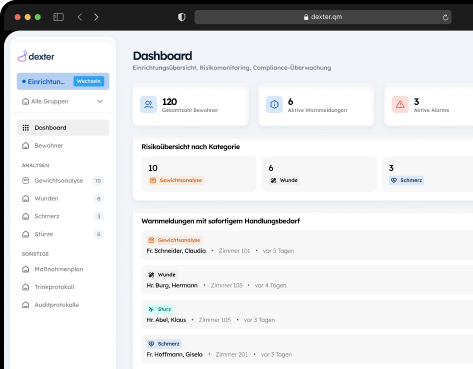Open the Maßnahmenplan page
473x369 pixels.
(63, 269)
